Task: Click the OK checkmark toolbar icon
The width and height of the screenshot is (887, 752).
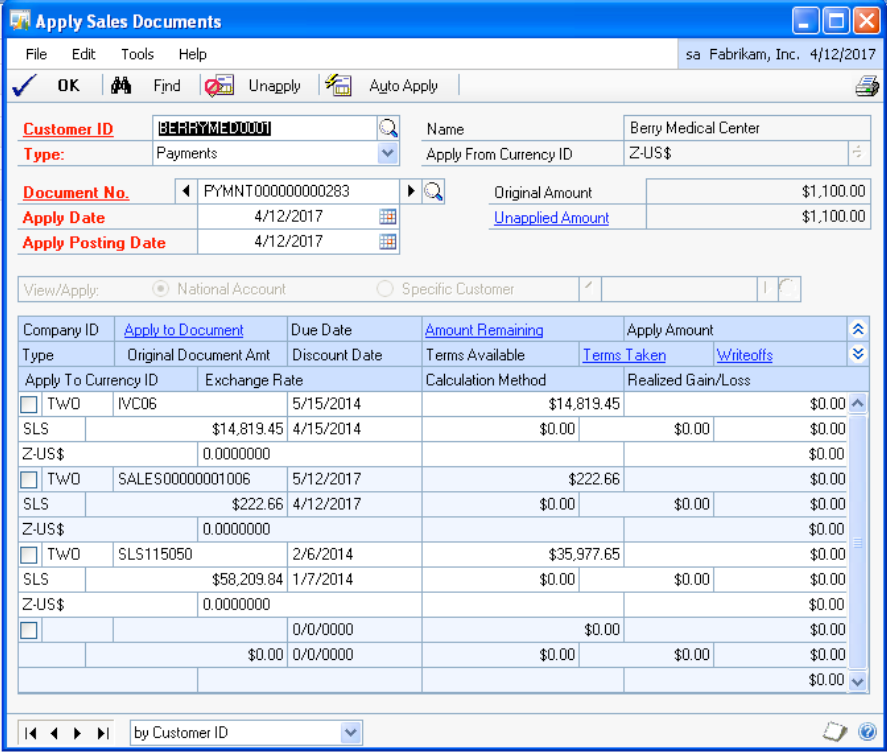Action: click(24, 86)
